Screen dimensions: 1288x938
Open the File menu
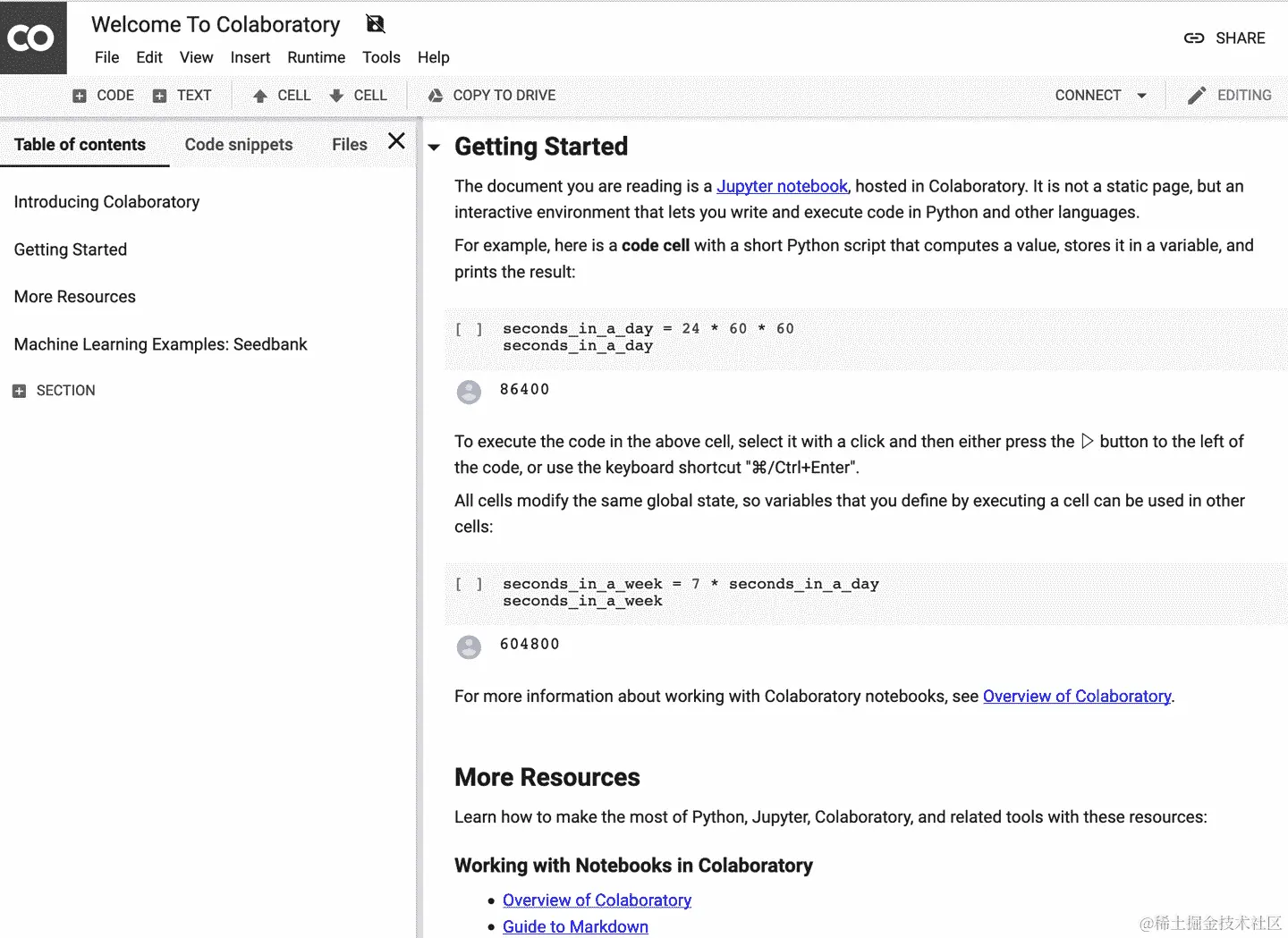(x=106, y=57)
